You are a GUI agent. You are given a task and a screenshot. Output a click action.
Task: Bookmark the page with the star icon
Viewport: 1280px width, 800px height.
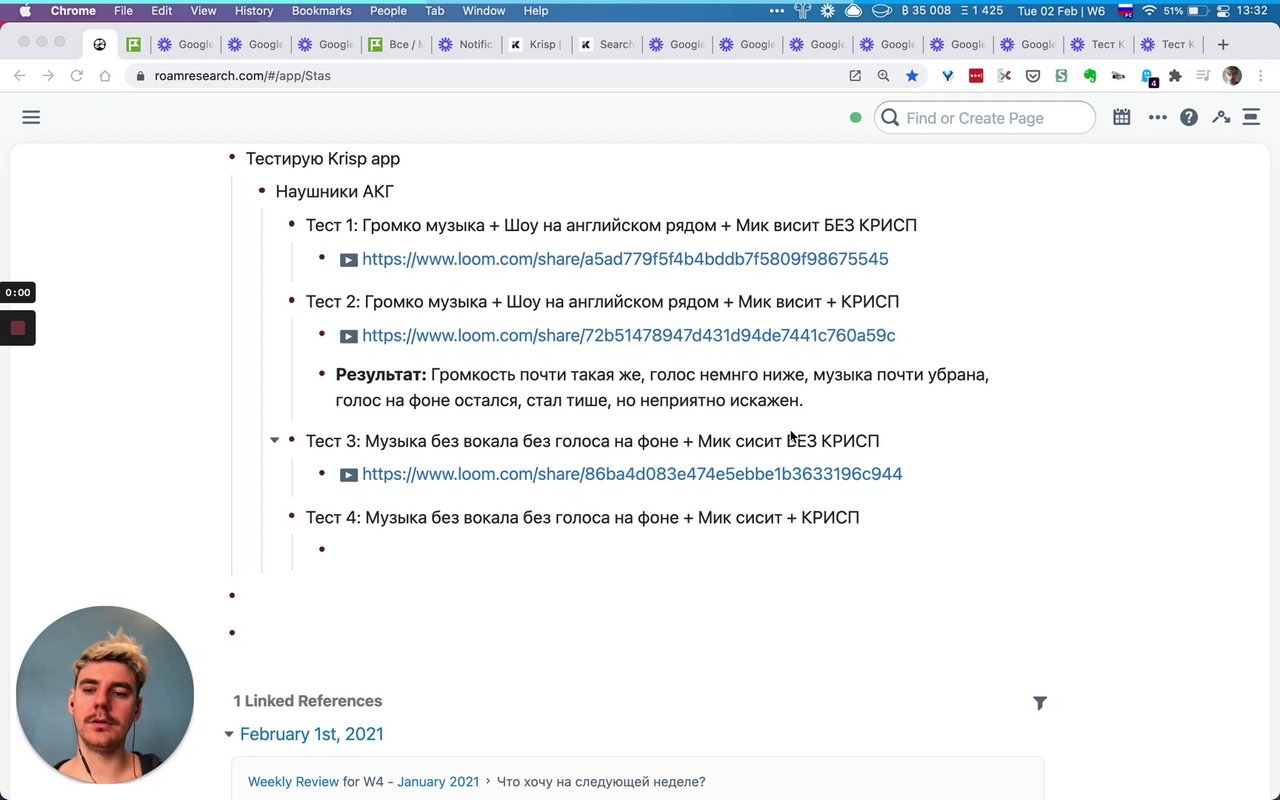(912, 75)
